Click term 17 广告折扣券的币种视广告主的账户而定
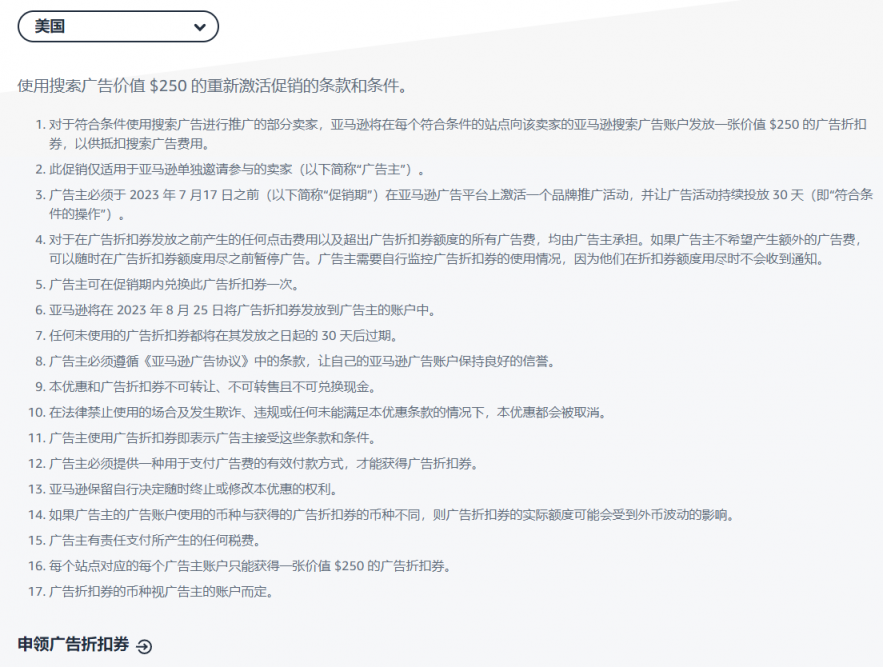Viewport: 883px width, 667px height. [x=161, y=592]
